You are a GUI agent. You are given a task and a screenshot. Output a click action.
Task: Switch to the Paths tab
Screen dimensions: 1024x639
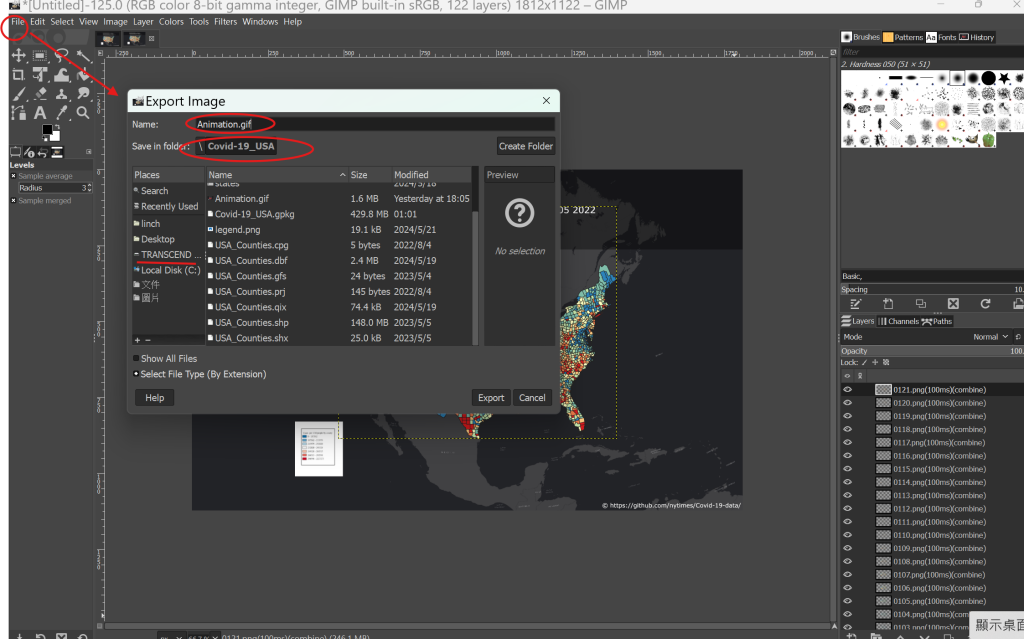click(937, 321)
